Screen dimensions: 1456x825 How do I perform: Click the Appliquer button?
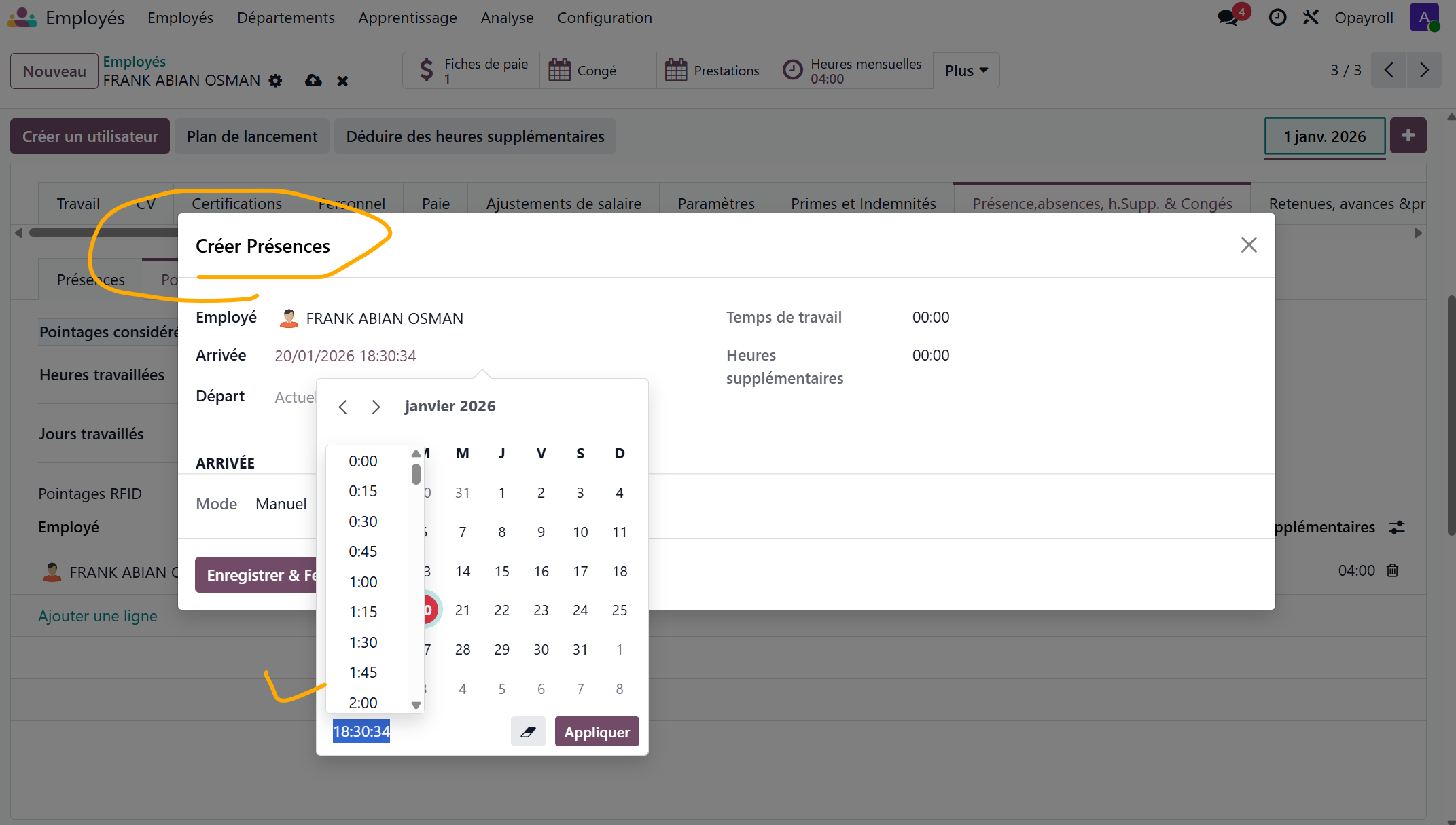pyautogui.click(x=597, y=732)
